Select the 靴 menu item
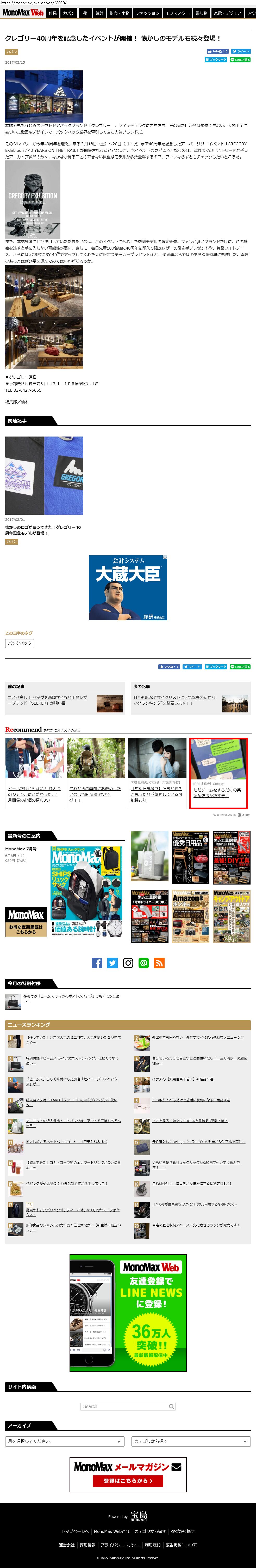This screenshot has height=1568, width=256. click(85, 13)
